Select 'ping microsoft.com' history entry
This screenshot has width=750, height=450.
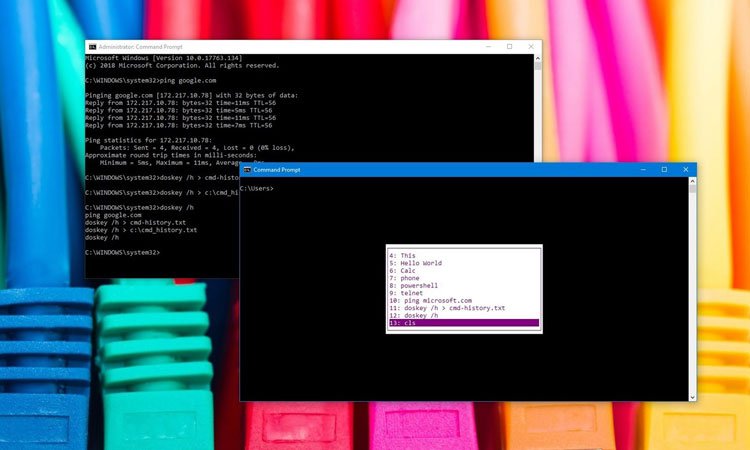click(x=432, y=300)
